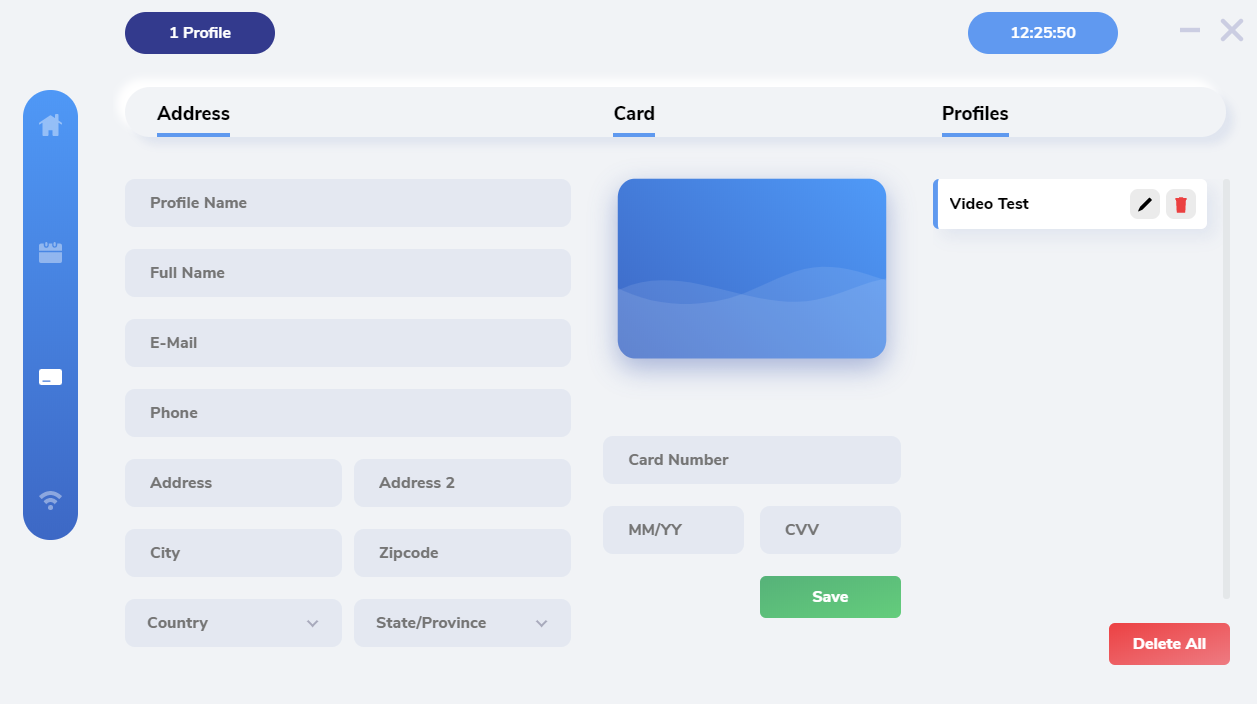Focus the Profile Name field

coord(347,203)
